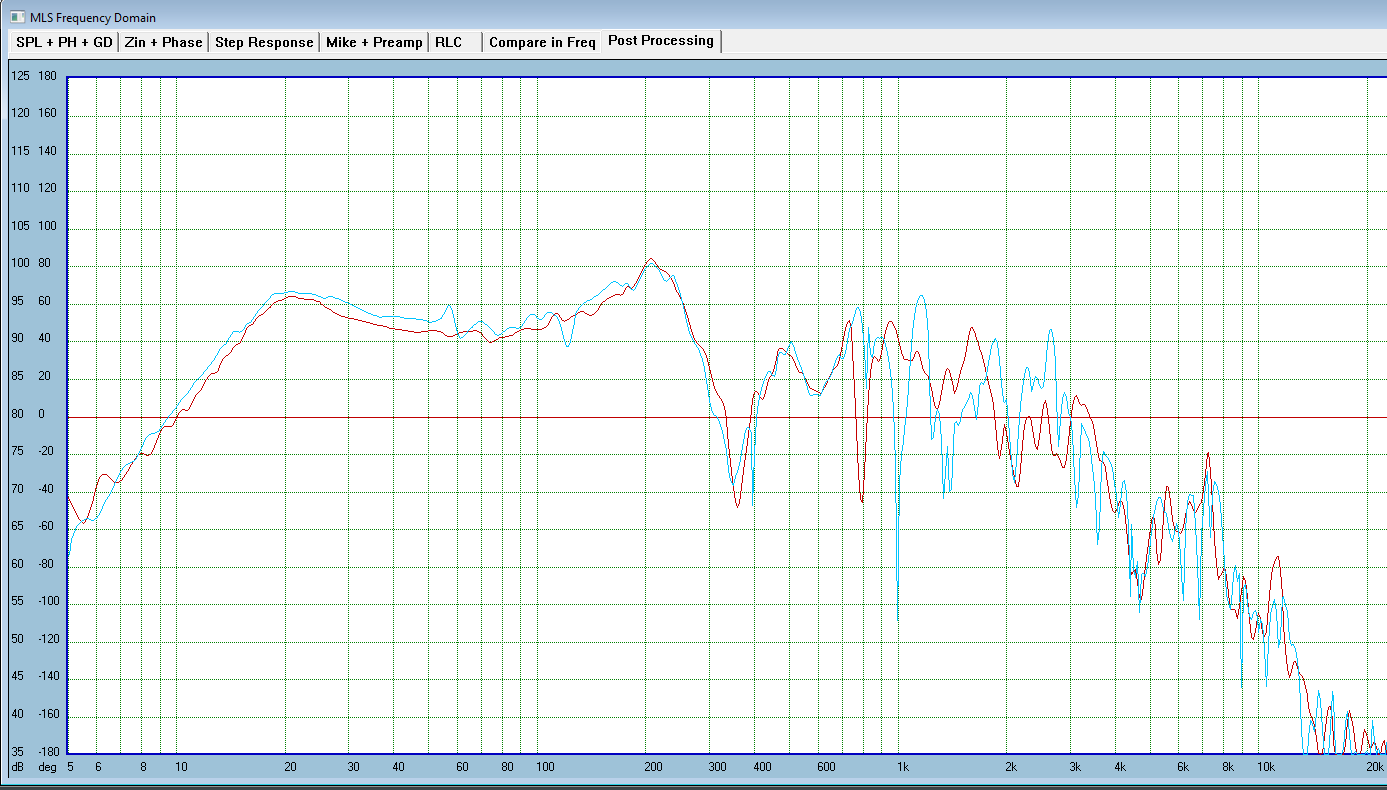Click the -180 degree axis label
1387x790 pixels.
(47, 752)
